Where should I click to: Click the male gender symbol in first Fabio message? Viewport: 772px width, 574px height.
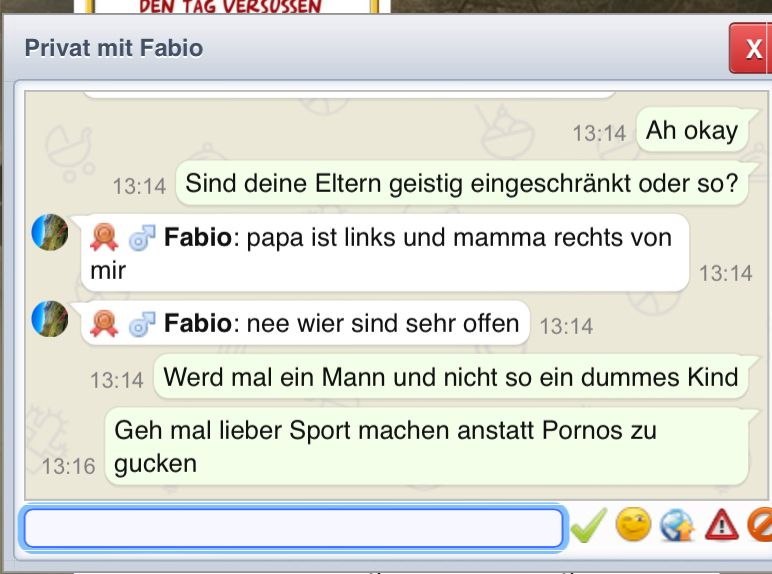[x=142, y=238]
